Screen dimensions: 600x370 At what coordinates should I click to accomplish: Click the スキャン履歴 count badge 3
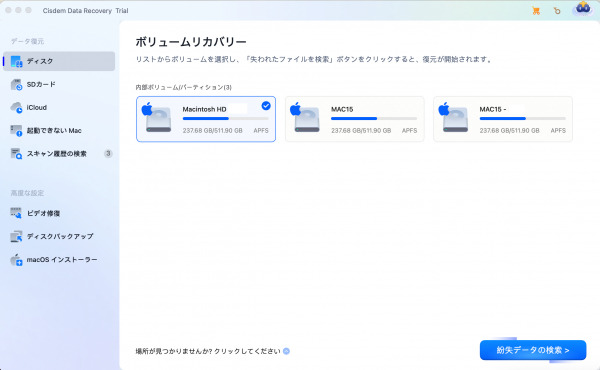108,153
